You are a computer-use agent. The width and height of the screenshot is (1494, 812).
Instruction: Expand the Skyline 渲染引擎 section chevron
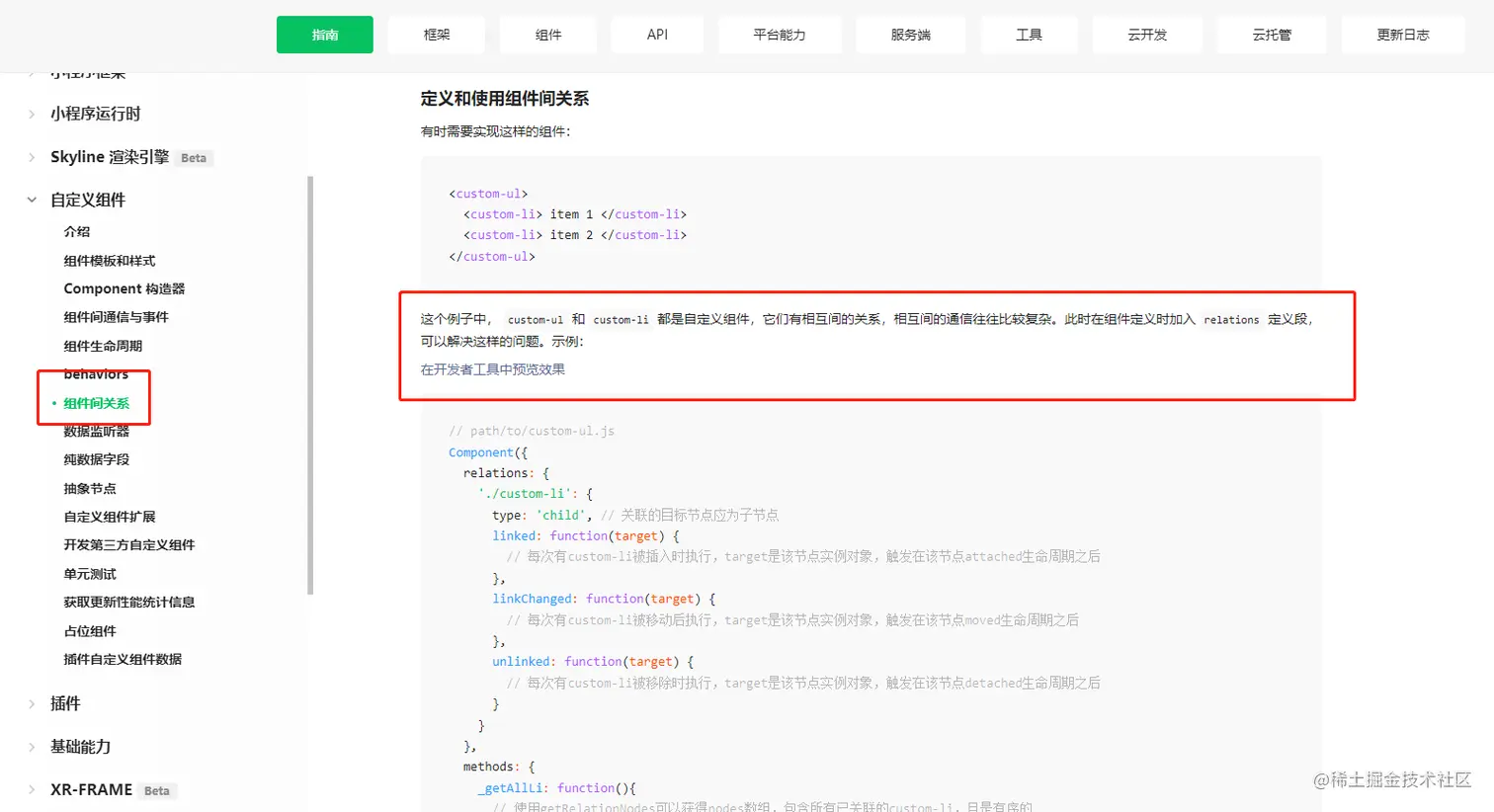coord(32,157)
